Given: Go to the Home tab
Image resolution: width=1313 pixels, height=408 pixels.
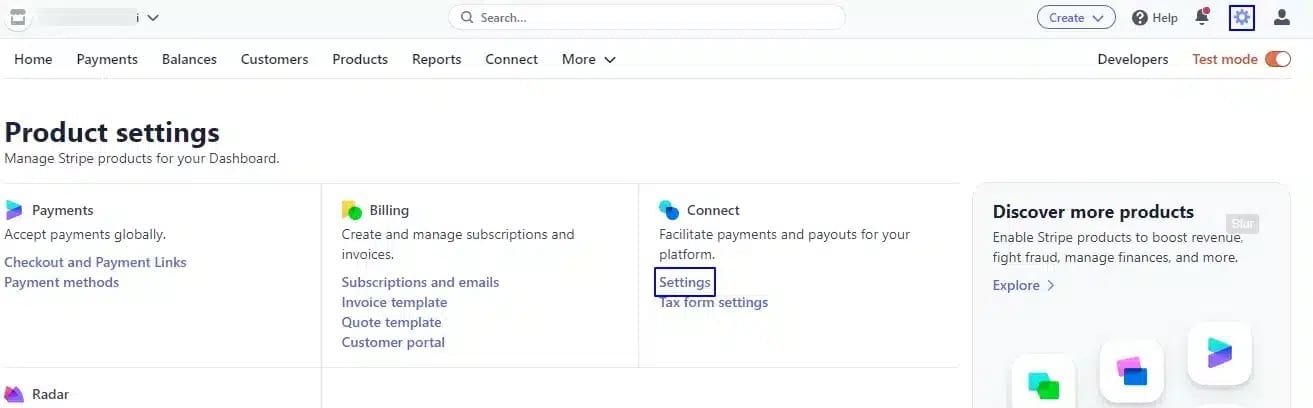Looking at the screenshot, I should (x=33, y=59).
